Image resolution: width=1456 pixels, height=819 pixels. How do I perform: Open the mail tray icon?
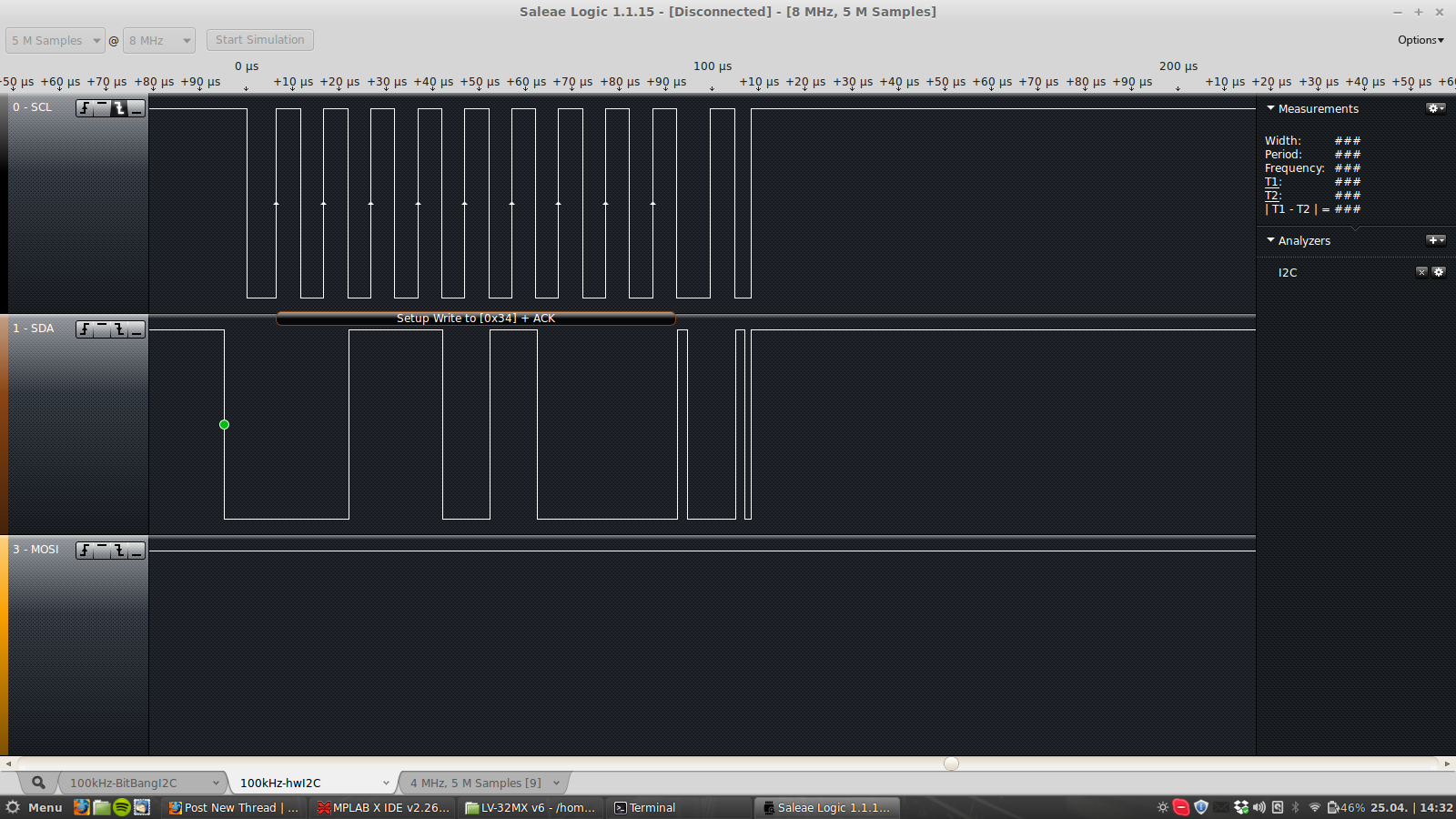pyautogui.click(x=1220, y=808)
